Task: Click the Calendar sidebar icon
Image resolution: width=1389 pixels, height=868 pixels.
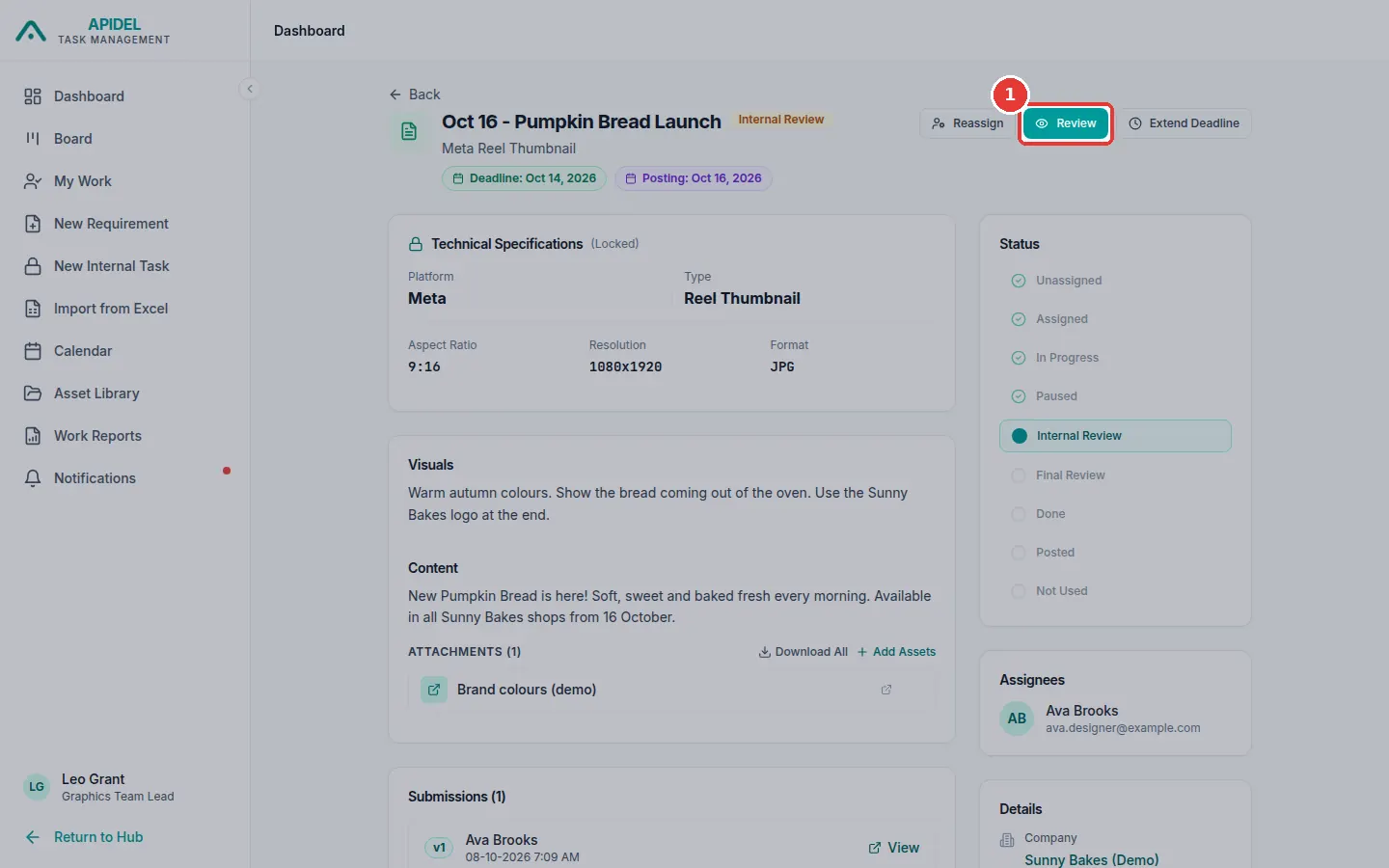Action: [33, 351]
